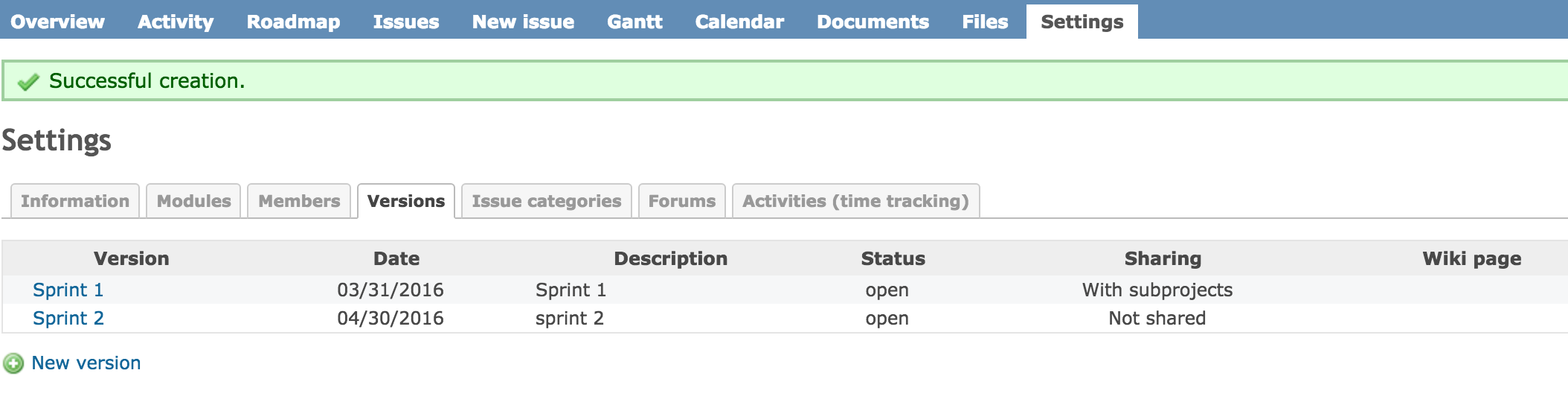This screenshot has width=1568, height=408.
Task: Select Activities (time tracking) tab
Action: pyautogui.click(x=856, y=201)
